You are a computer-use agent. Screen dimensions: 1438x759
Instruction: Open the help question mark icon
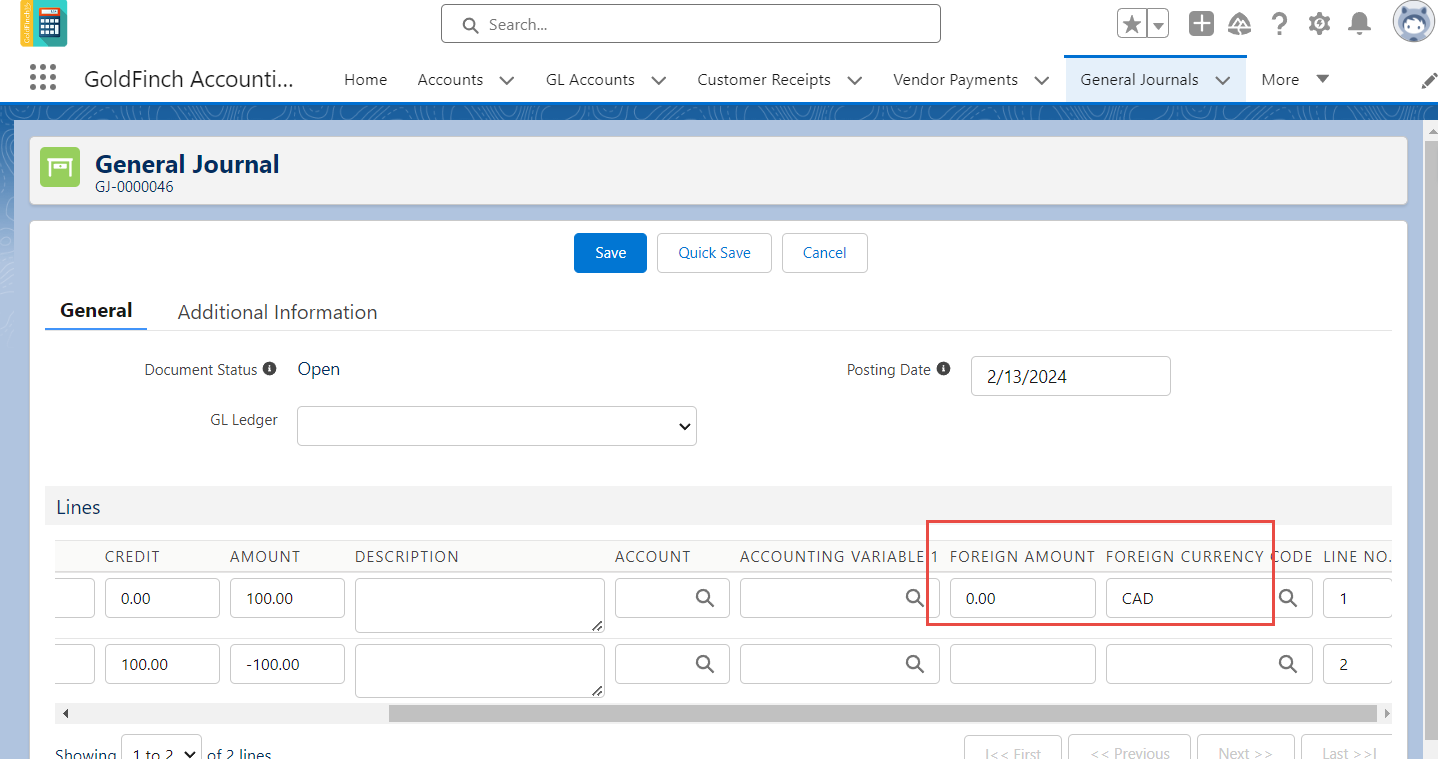(1279, 24)
